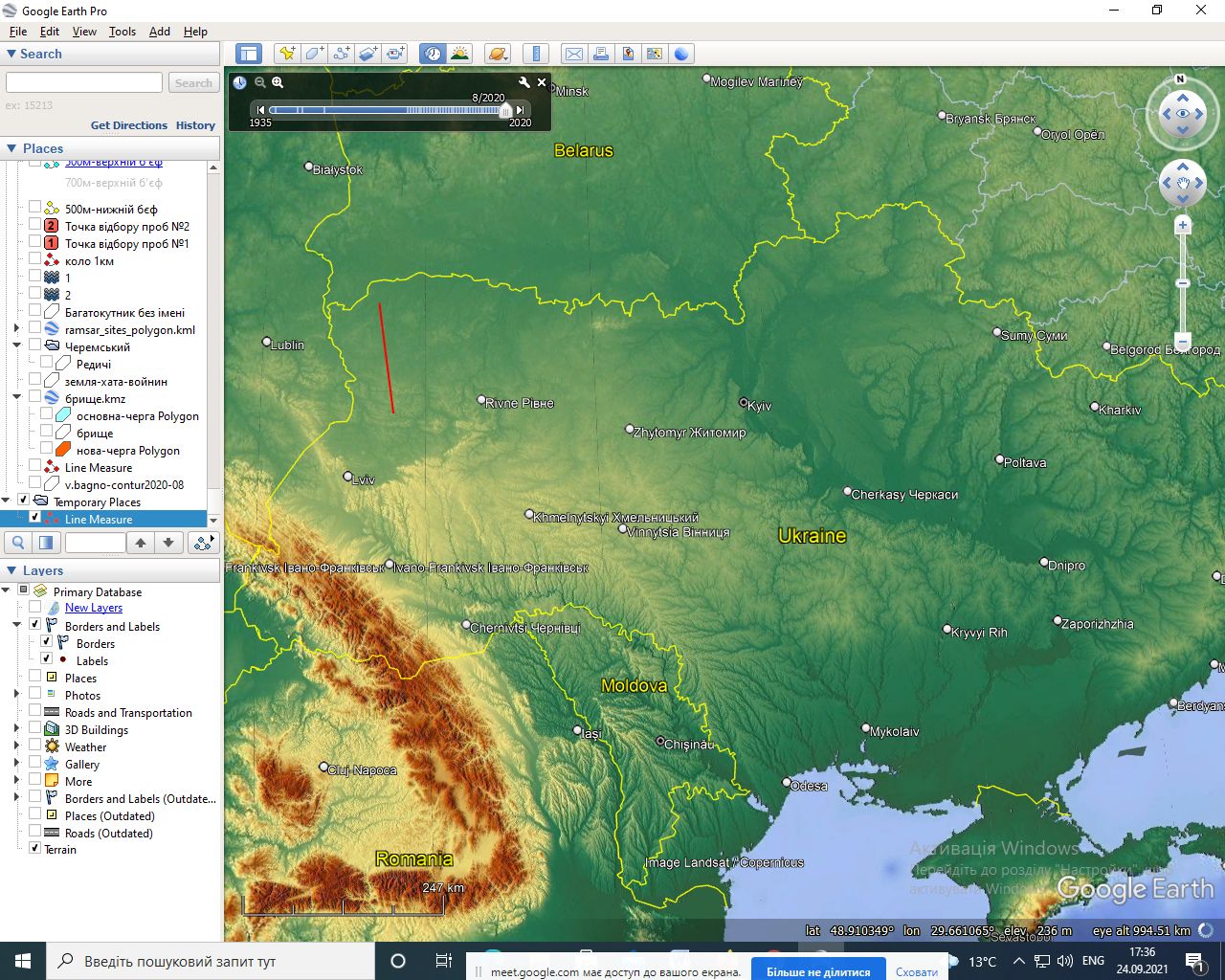This screenshot has width=1225, height=980.
Task: Hide the sidebar with toolbar button
Action: [248, 54]
